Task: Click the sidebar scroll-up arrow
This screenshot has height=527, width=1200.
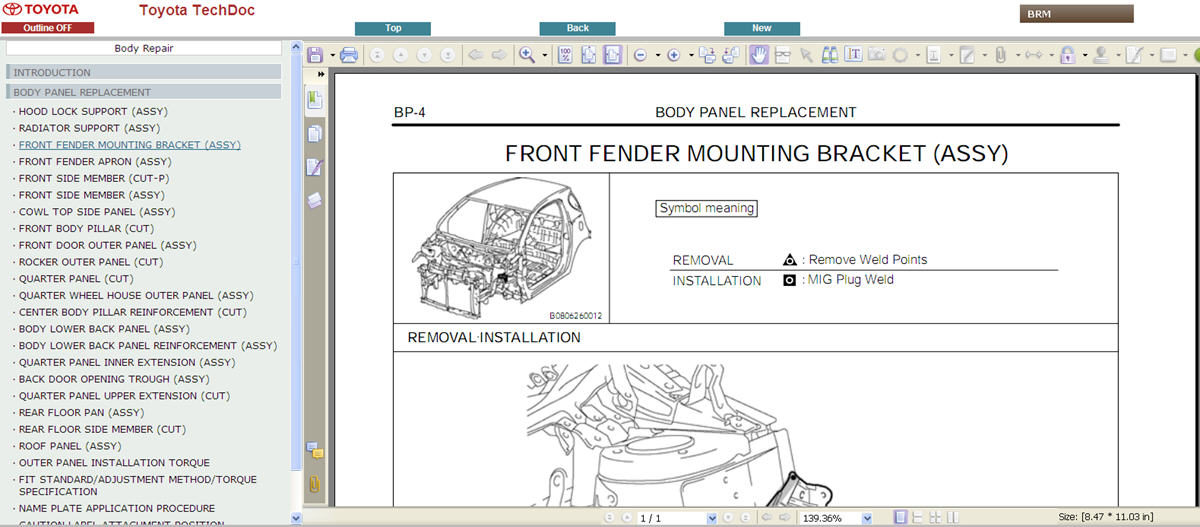Action: [295, 46]
